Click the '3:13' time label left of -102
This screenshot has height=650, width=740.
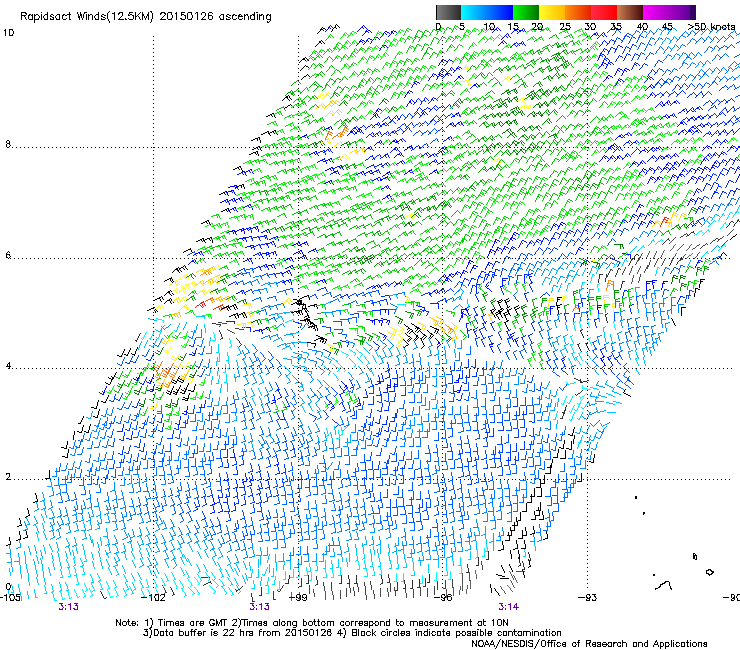pyautogui.click(x=68, y=607)
